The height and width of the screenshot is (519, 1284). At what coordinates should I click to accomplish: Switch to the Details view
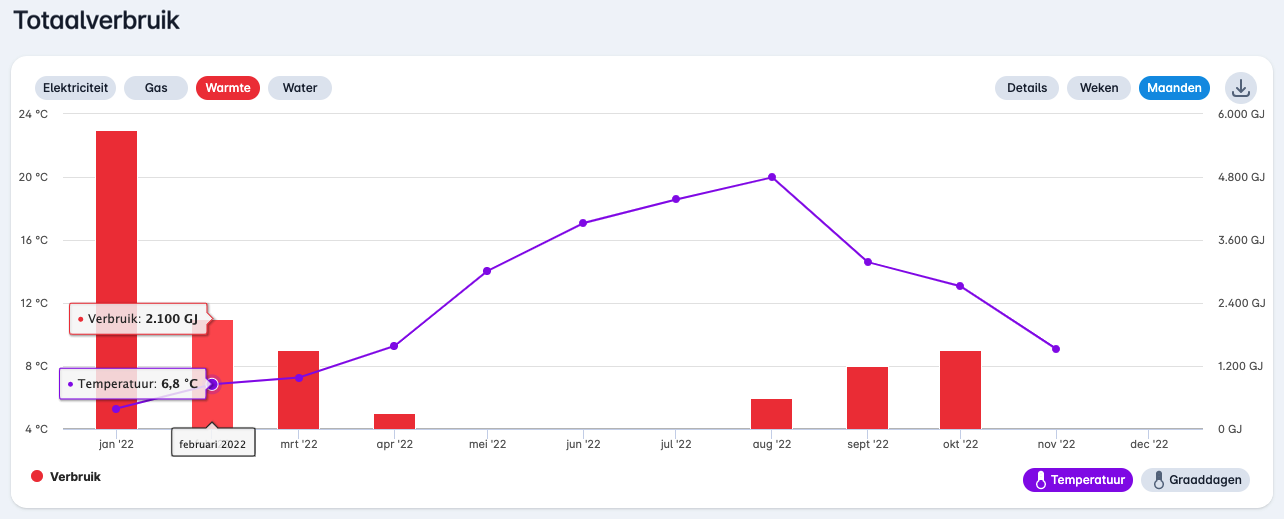coord(1027,88)
